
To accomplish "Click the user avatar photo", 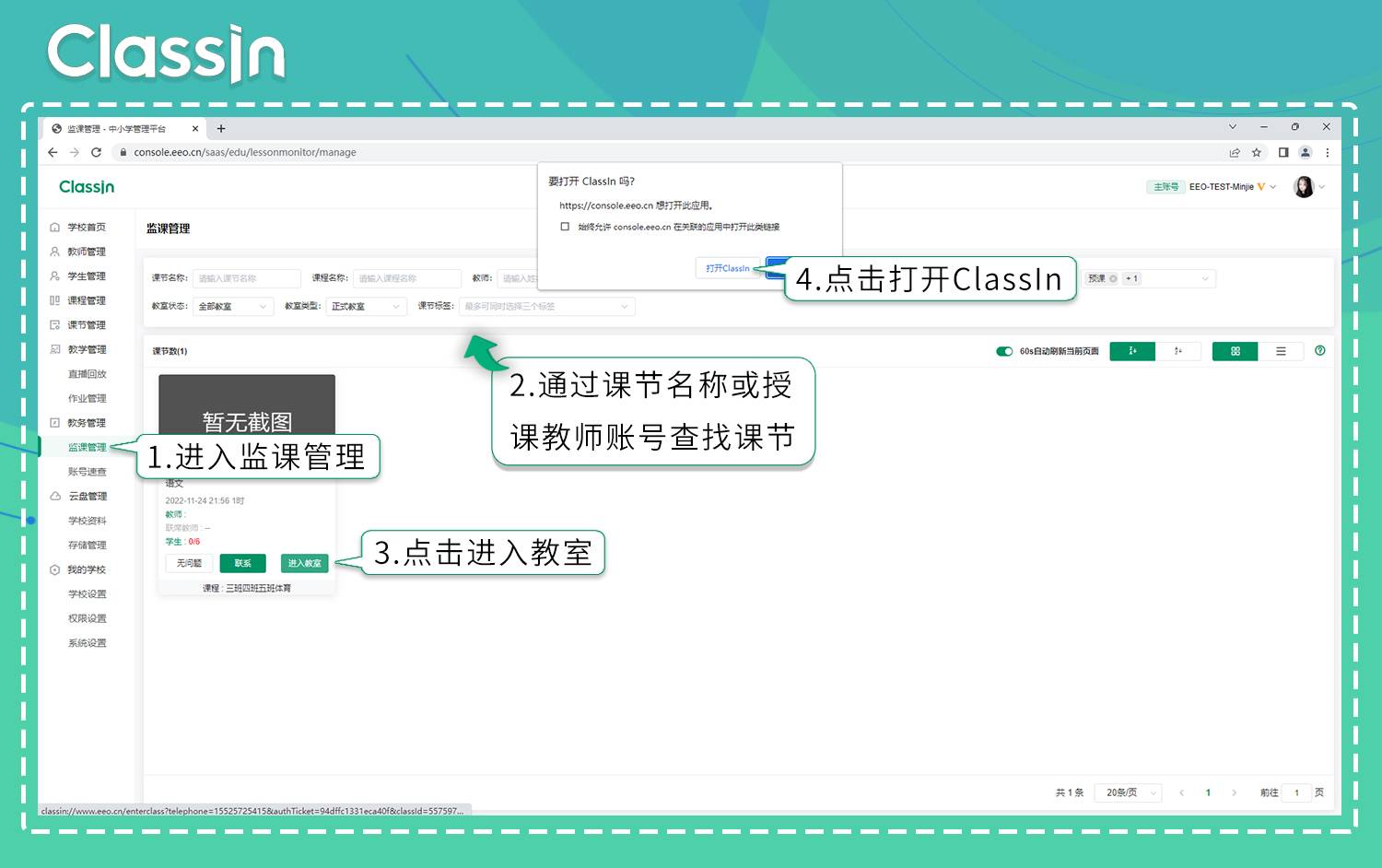I will (x=1304, y=187).
